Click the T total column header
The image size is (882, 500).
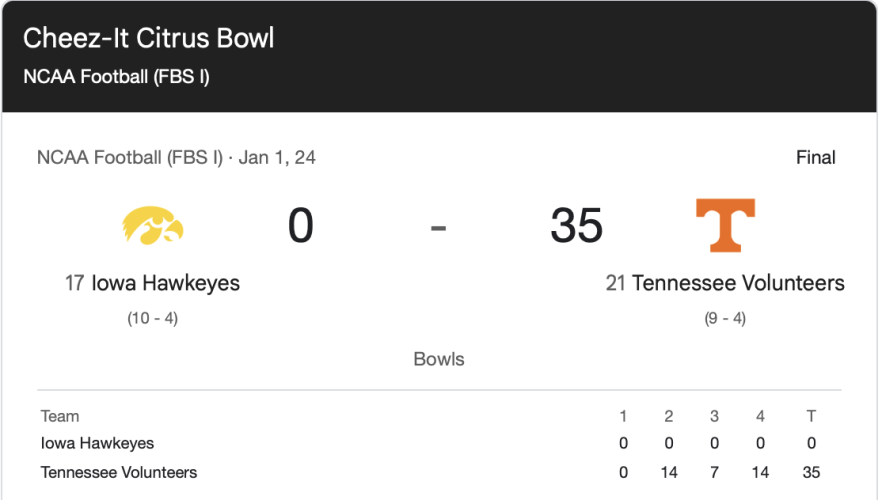(811, 416)
